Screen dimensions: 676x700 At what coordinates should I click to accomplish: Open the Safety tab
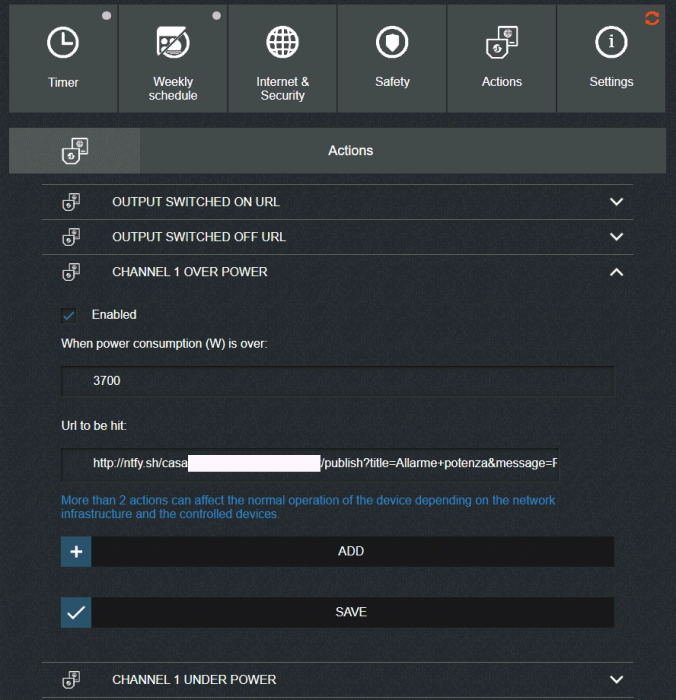[392, 58]
